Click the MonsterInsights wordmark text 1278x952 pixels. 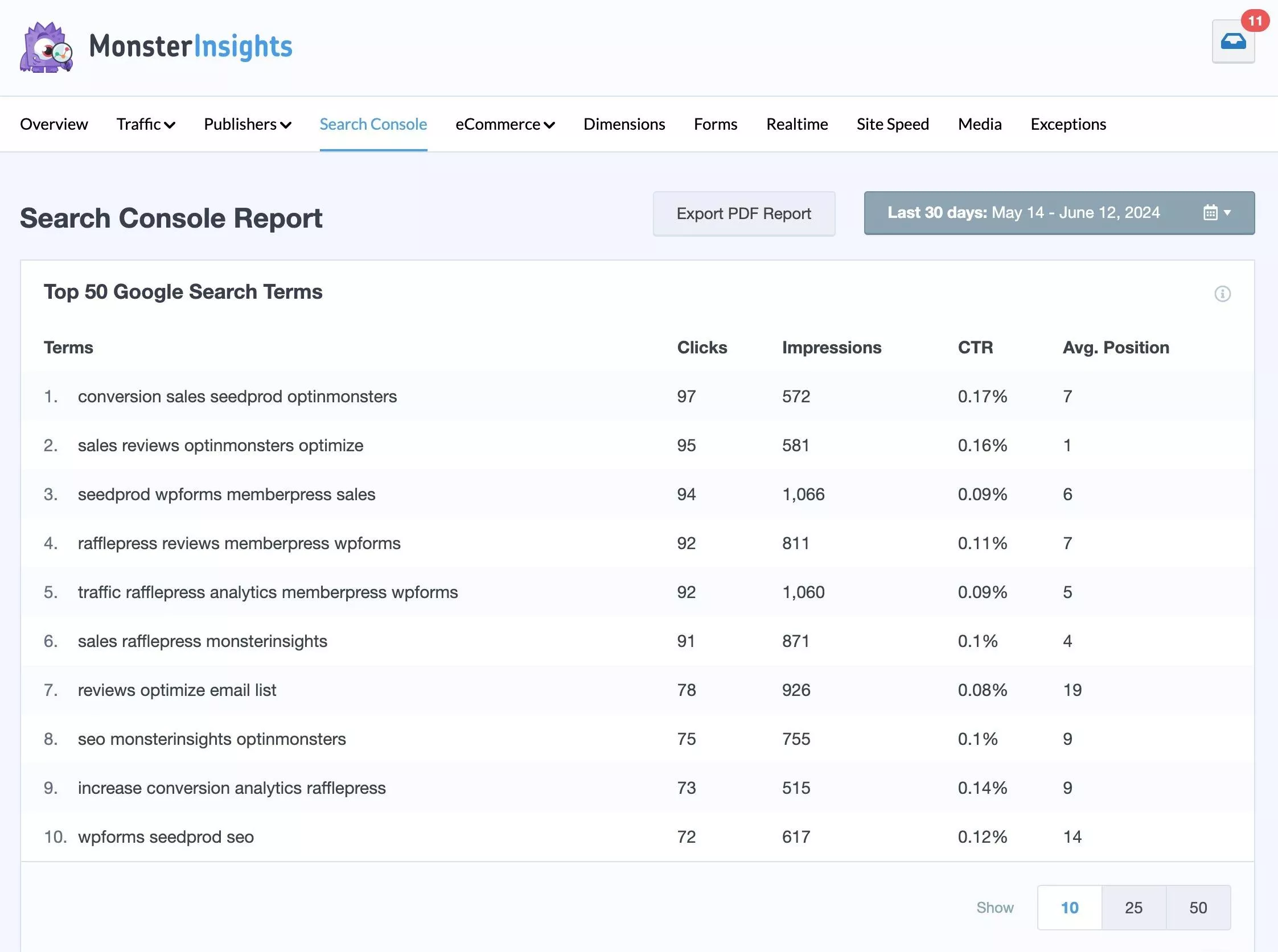coord(191,46)
